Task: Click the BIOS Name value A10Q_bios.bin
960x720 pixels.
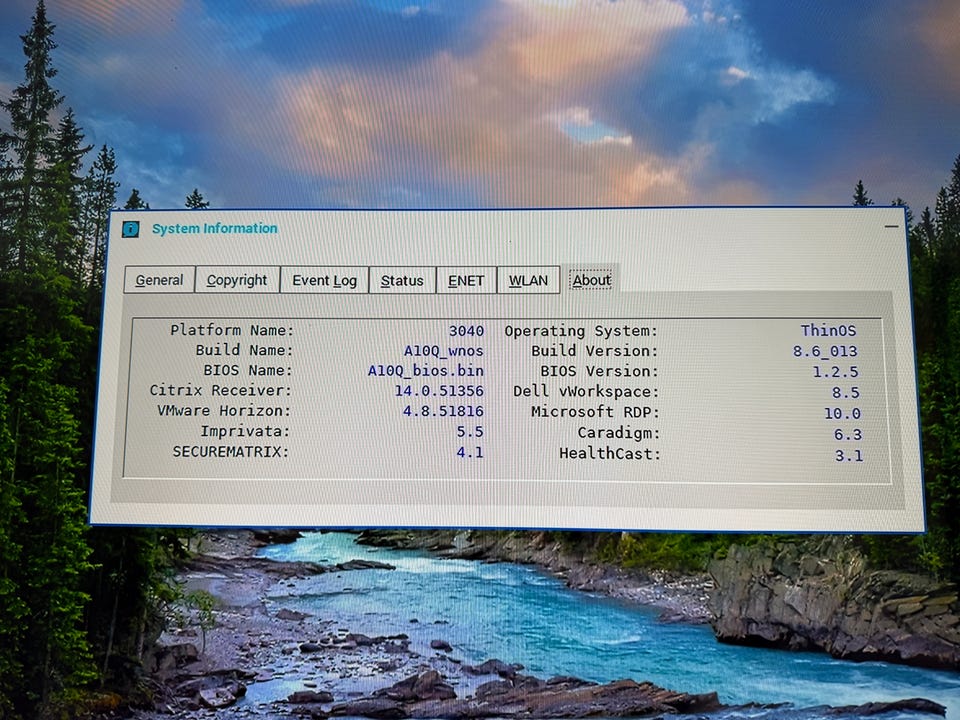Action: pyautogui.click(x=426, y=371)
